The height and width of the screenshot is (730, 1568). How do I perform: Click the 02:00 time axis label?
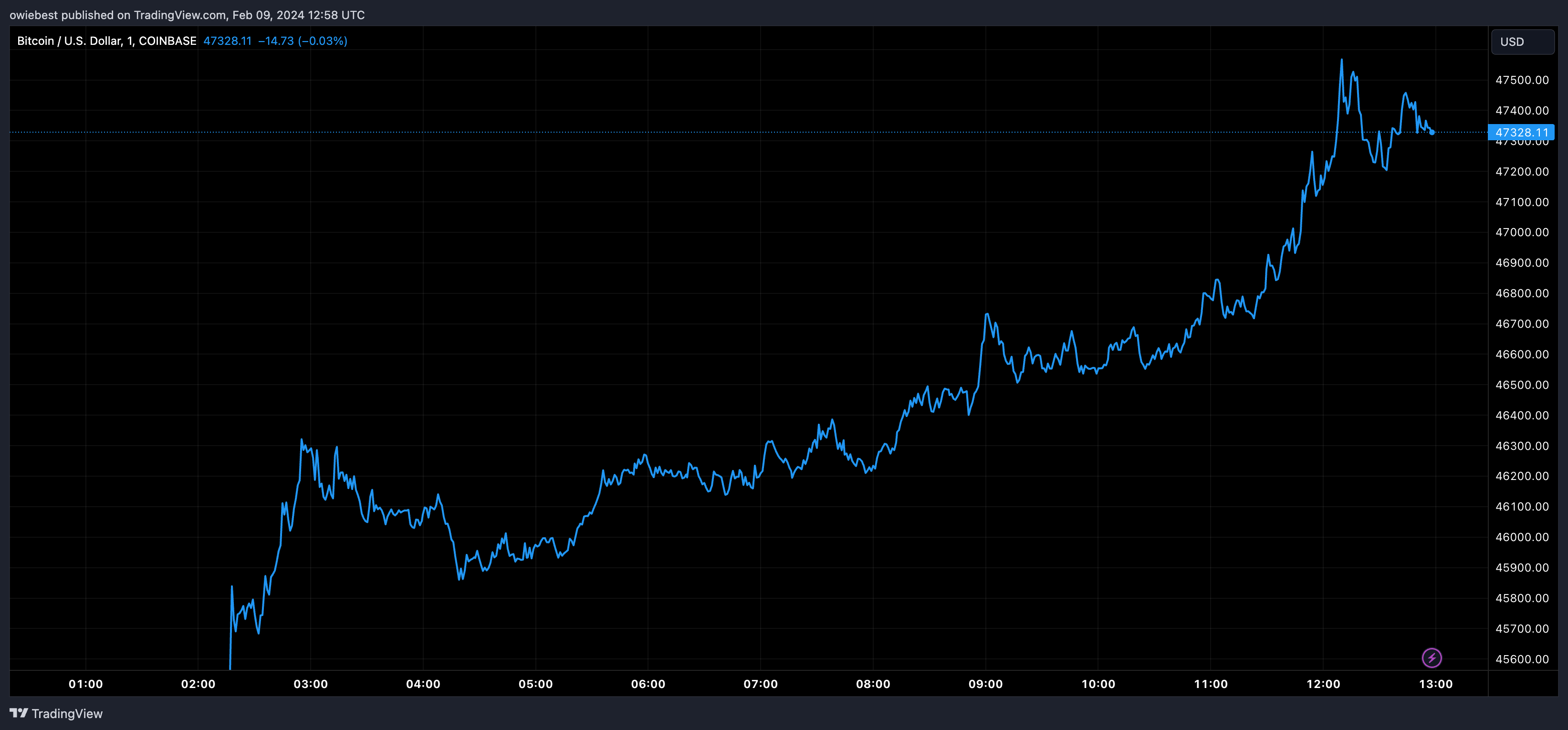pos(198,684)
